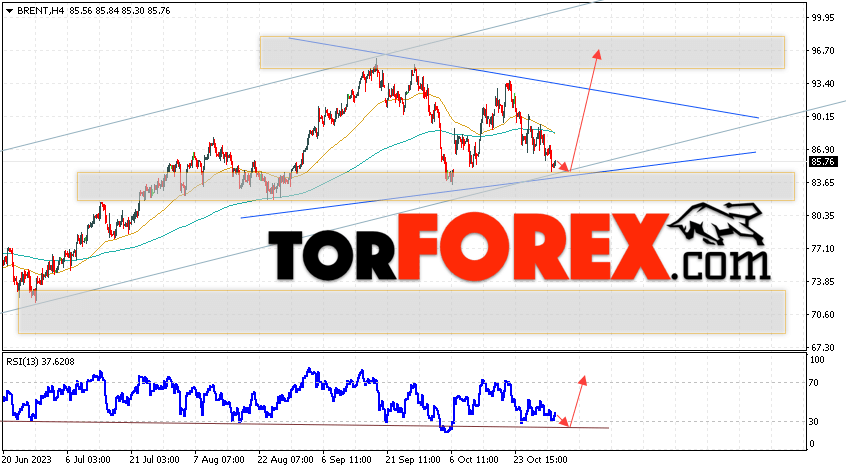The image size is (846, 471).
Task: Click the 99.95 price axis label
Action: [x=823, y=18]
